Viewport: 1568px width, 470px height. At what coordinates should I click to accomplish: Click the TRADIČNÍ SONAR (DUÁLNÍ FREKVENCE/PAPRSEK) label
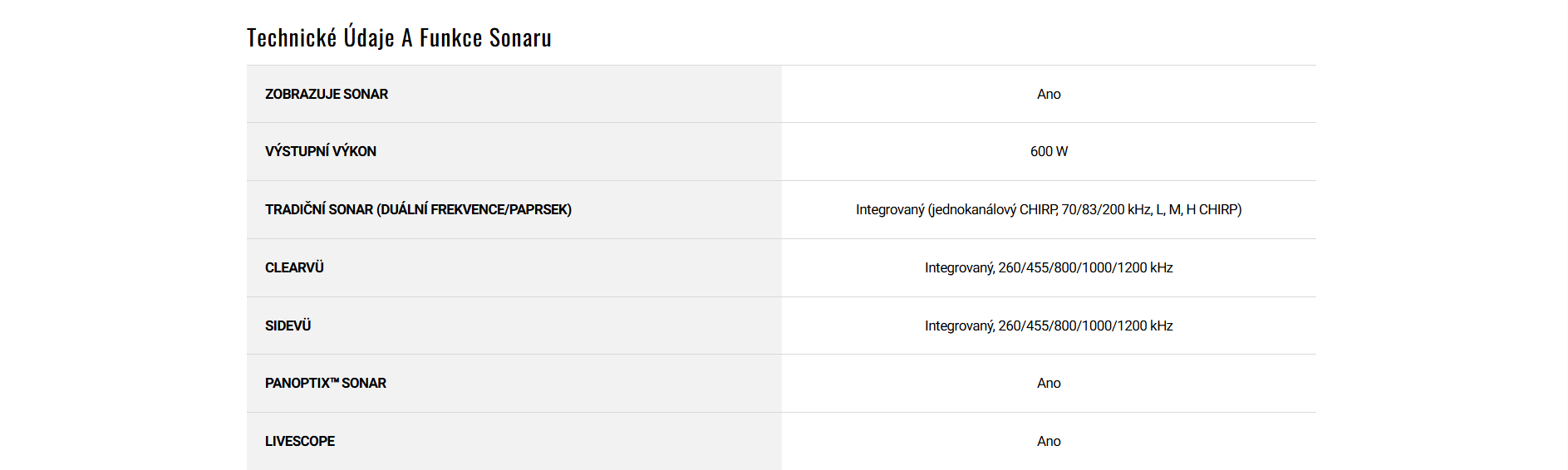pyautogui.click(x=418, y=210)
